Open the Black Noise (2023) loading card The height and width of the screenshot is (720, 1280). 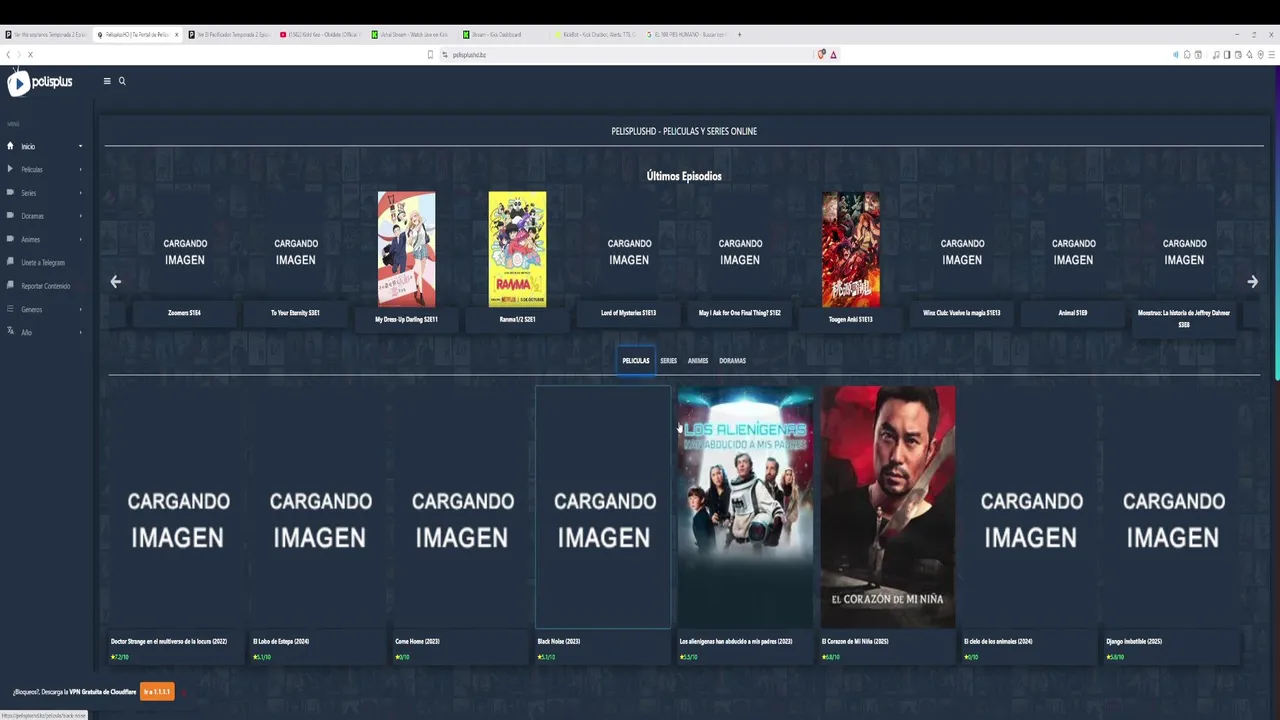[x=603, y=507]
